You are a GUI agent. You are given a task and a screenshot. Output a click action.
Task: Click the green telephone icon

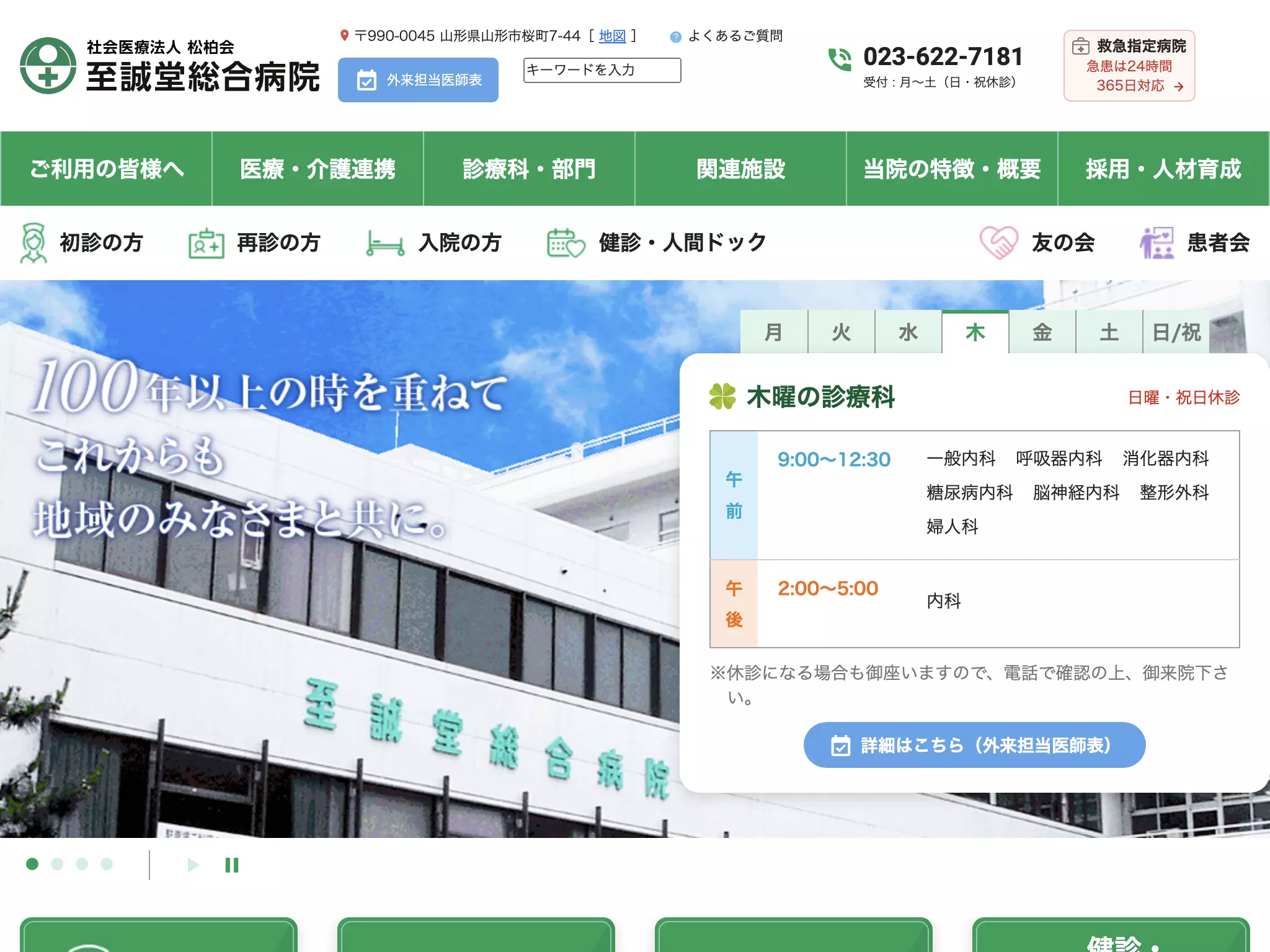coord(840,59)
